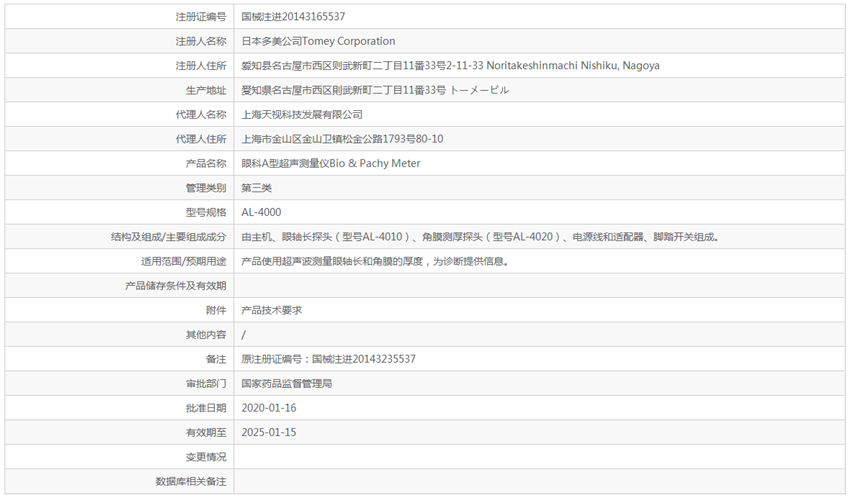
Task: Click the 产品名称 label
Action: [206, 163]
